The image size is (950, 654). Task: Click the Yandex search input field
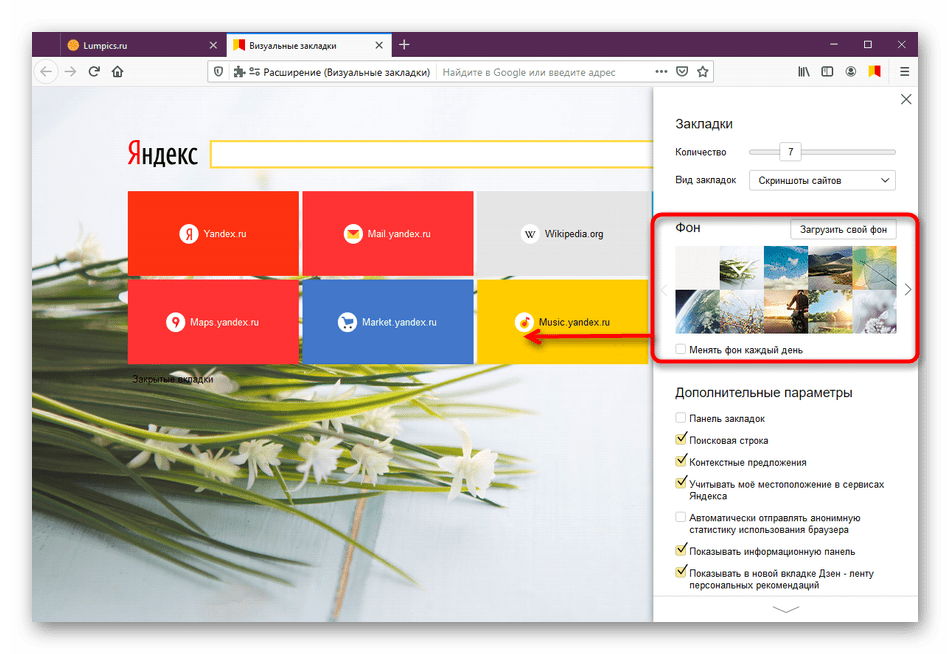(431, 154)
